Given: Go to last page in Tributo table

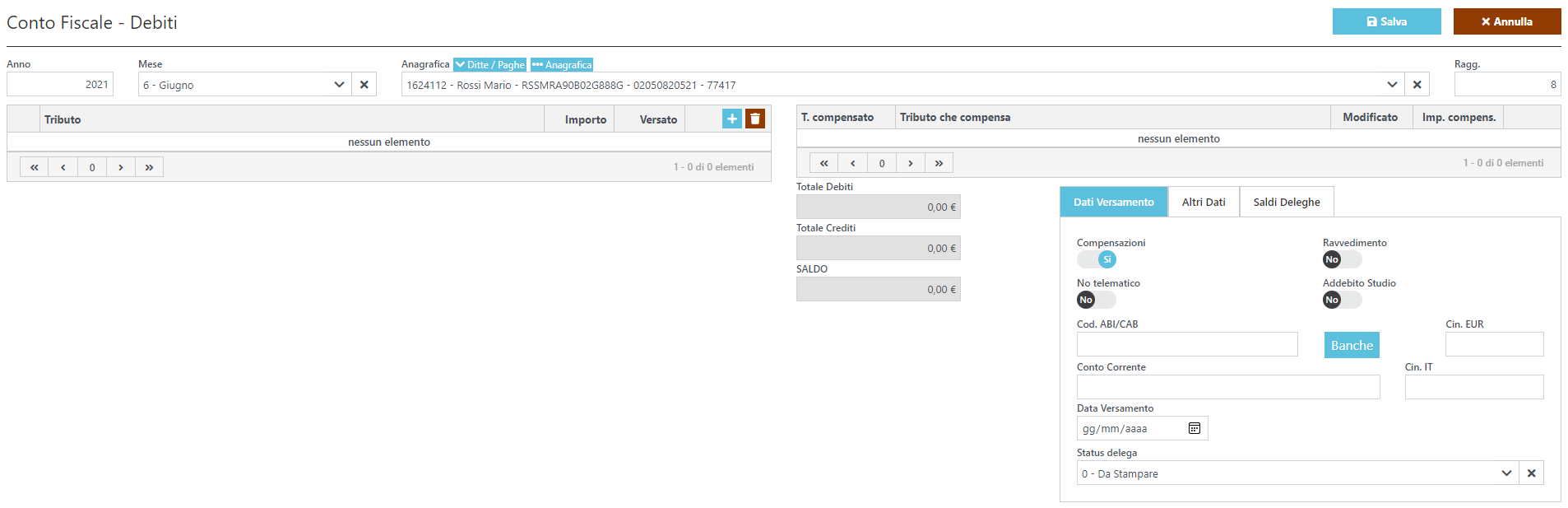Looking at the screenshot, I should (150, 167).
